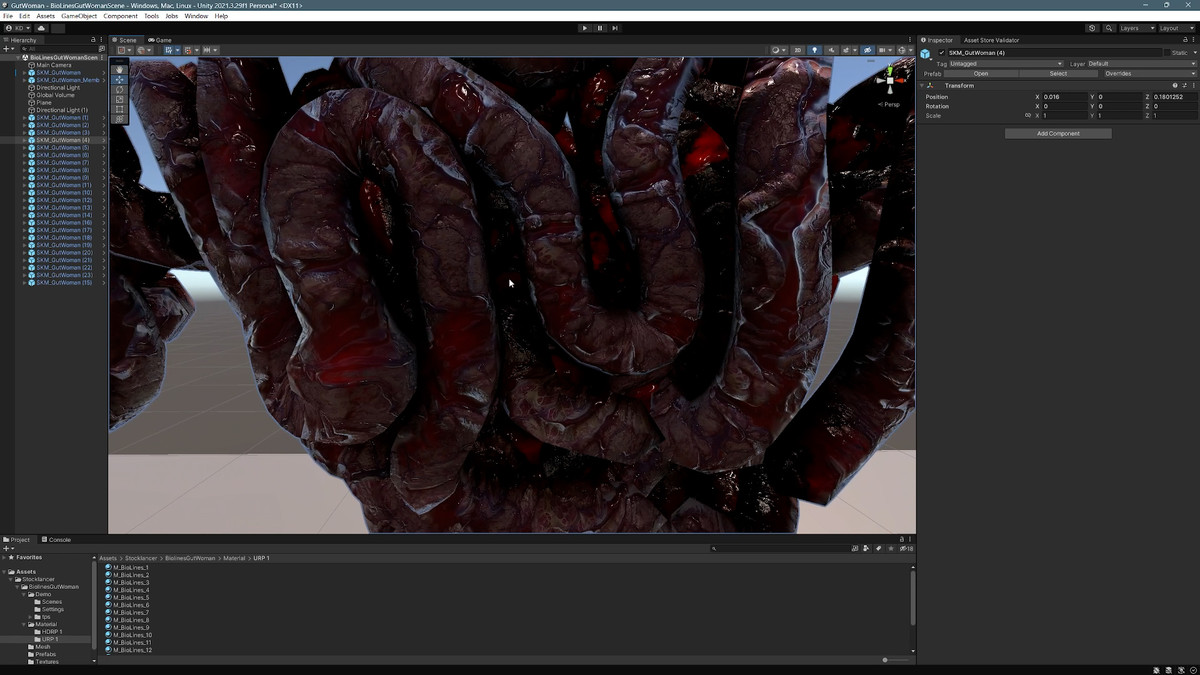Toggle the 2D view mode

[x=797, y=50]
